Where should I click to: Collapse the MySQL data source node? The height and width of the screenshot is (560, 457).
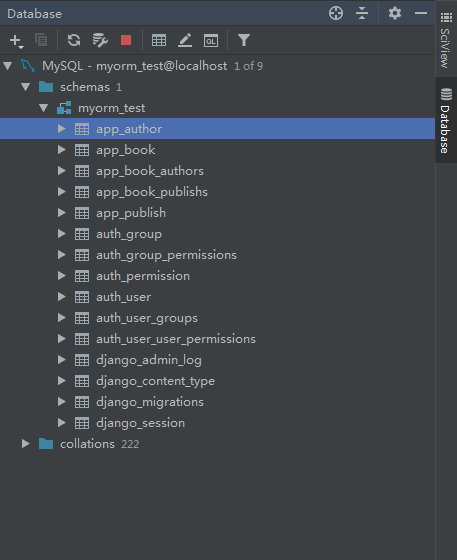coord(7,66)
